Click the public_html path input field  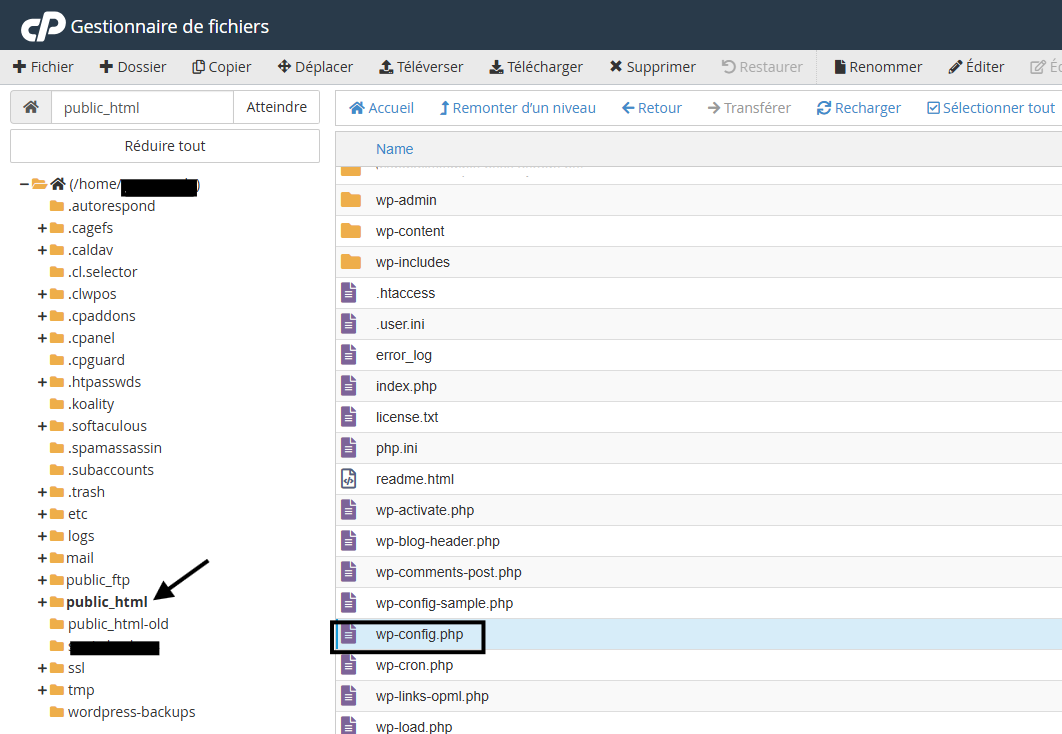(142, 107)
